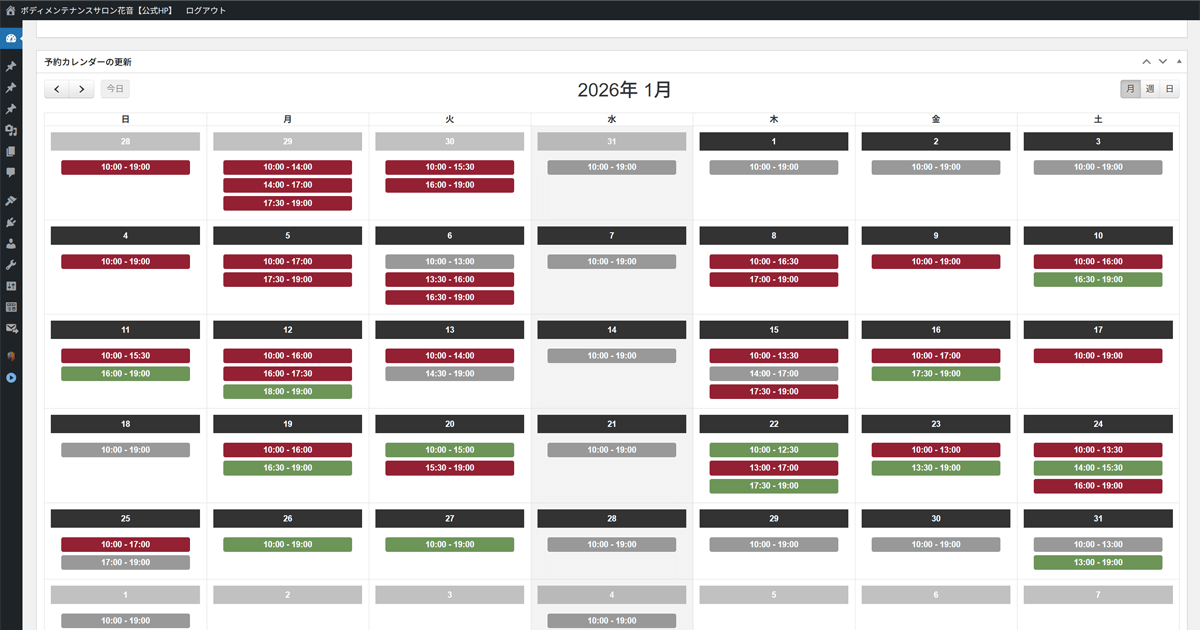Click ログアウト in the top admin bar

click(x=206, y=10)
